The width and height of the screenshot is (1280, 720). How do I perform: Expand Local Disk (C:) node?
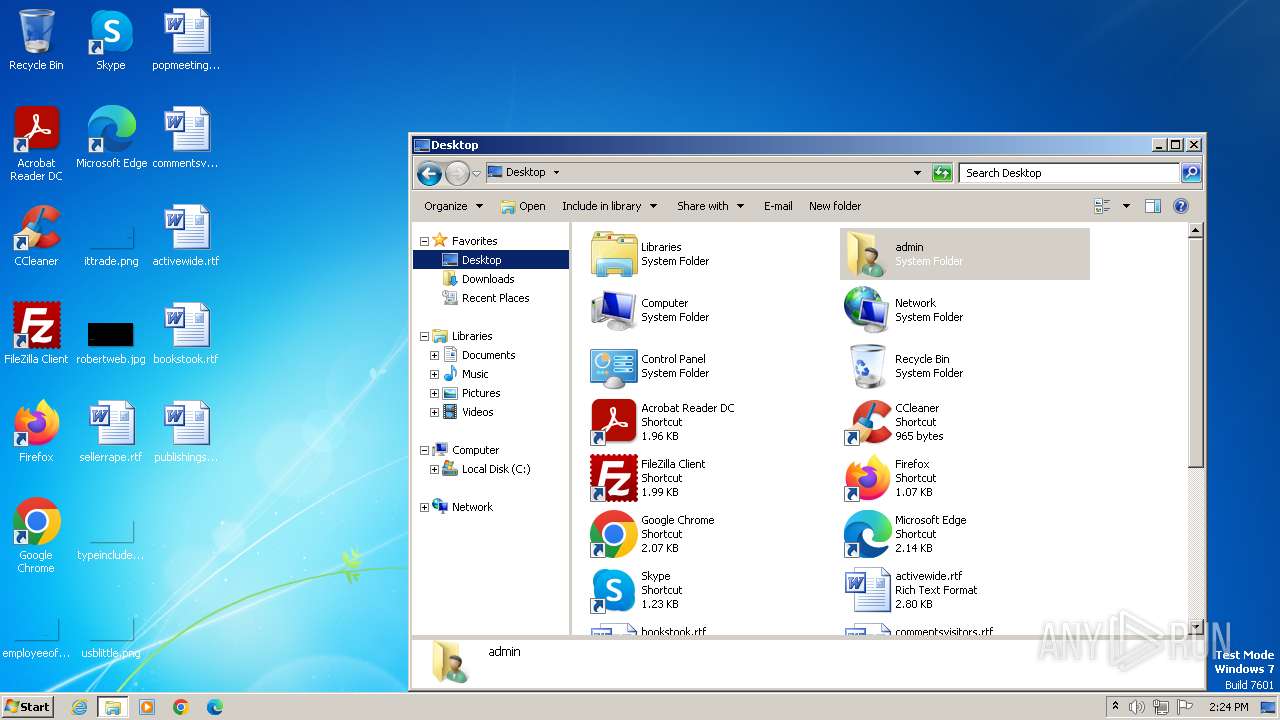click(x=435, y=469)
